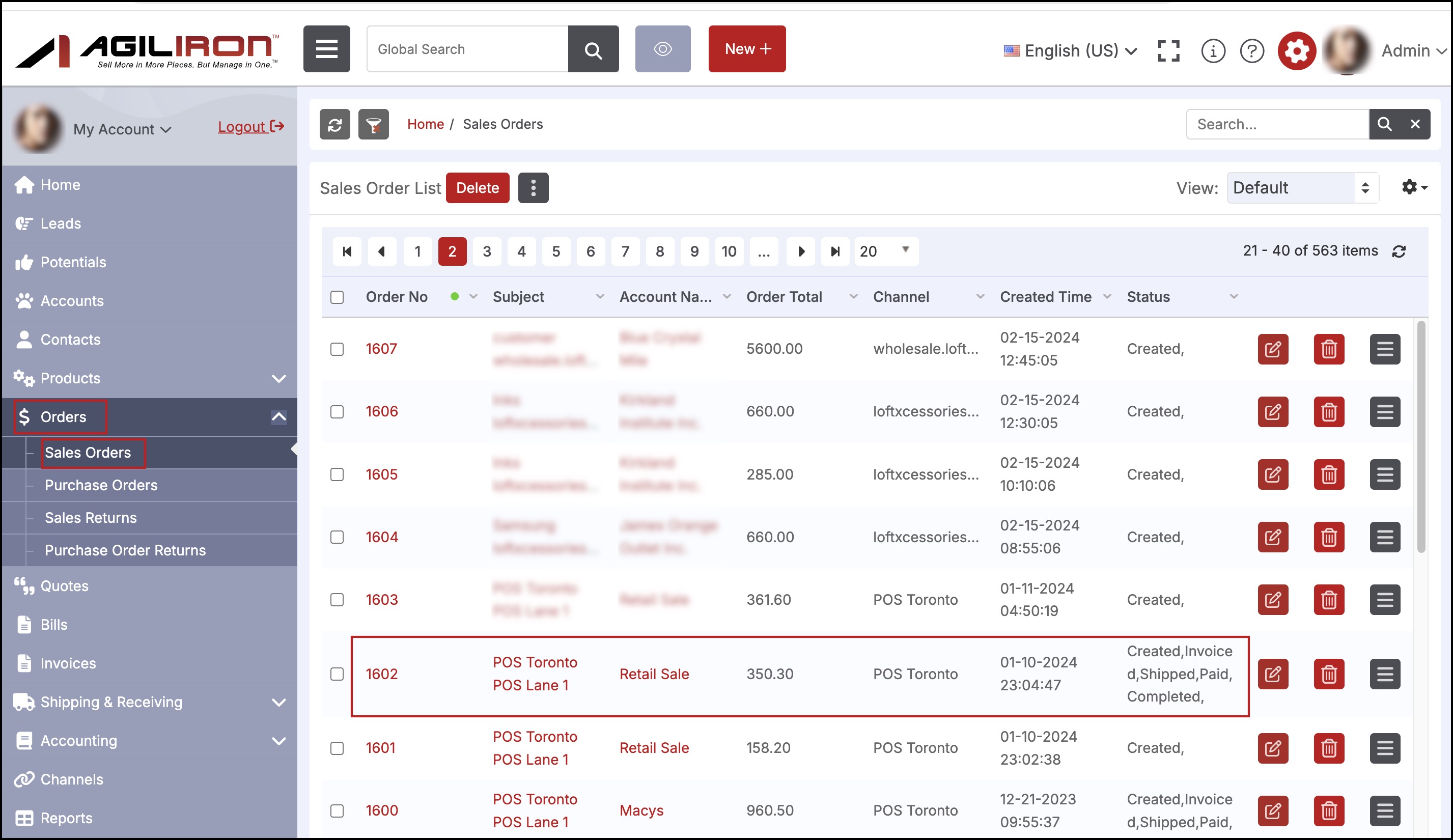Check the box for order 1606
1453x840 pixels.
337,412
